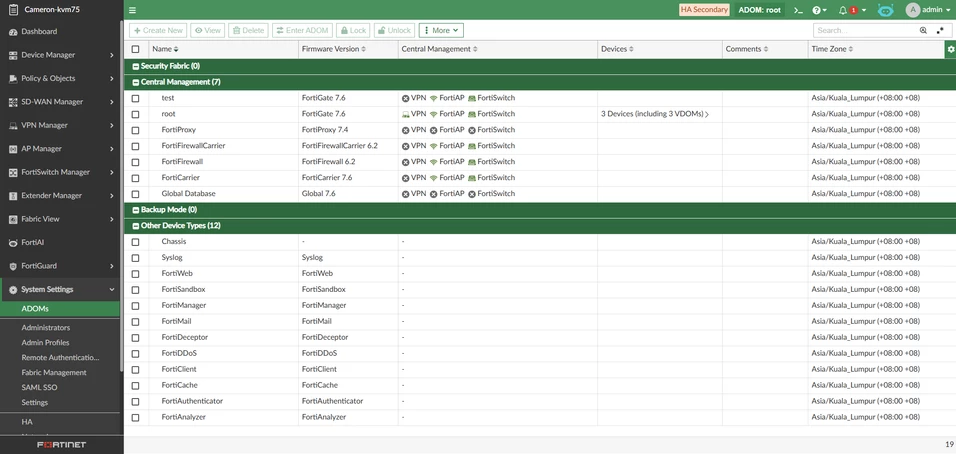Collapse the Central Management (7) group
956x454 pixels.
coord(135,82)
